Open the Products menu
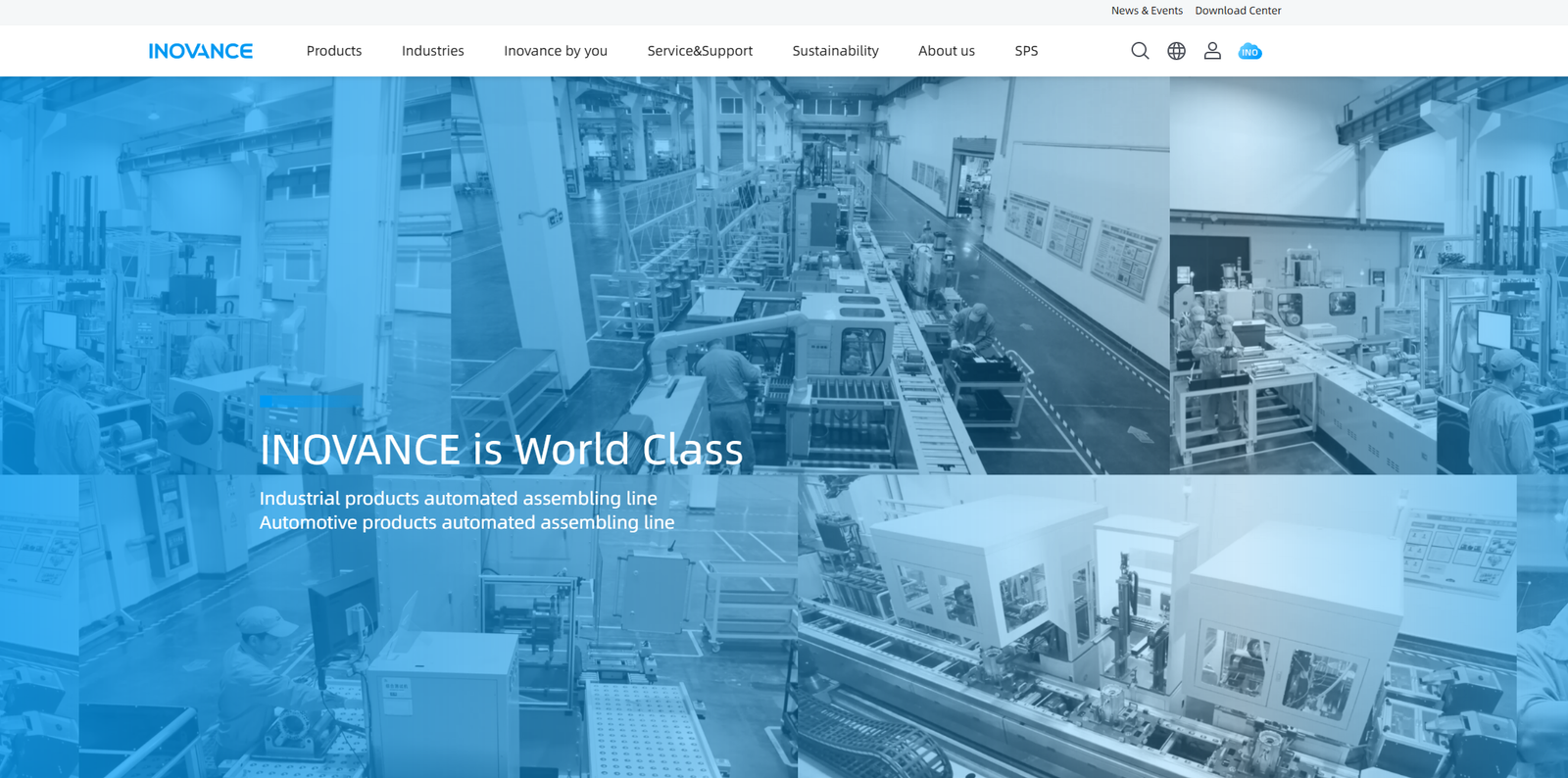1568x778 pixels. pyautogui.click(x=334, y=51)
